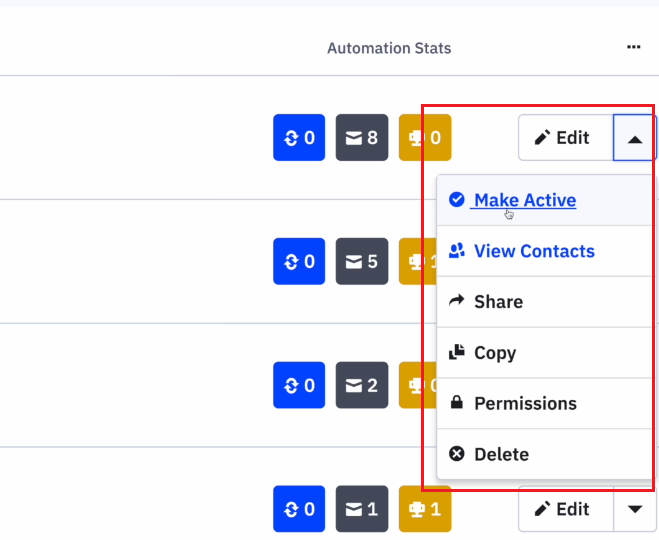Screen dimensions: 659x540
Task: Click the email badge showing 2
Action: tap(361, 385)
